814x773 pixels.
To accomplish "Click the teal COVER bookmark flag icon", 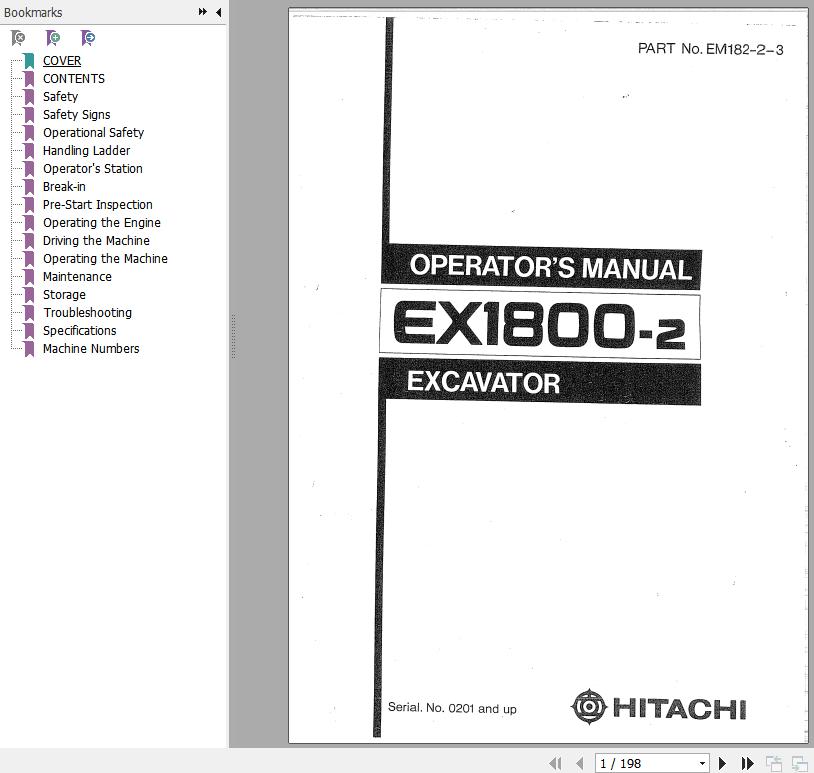I will click(29, 61).
